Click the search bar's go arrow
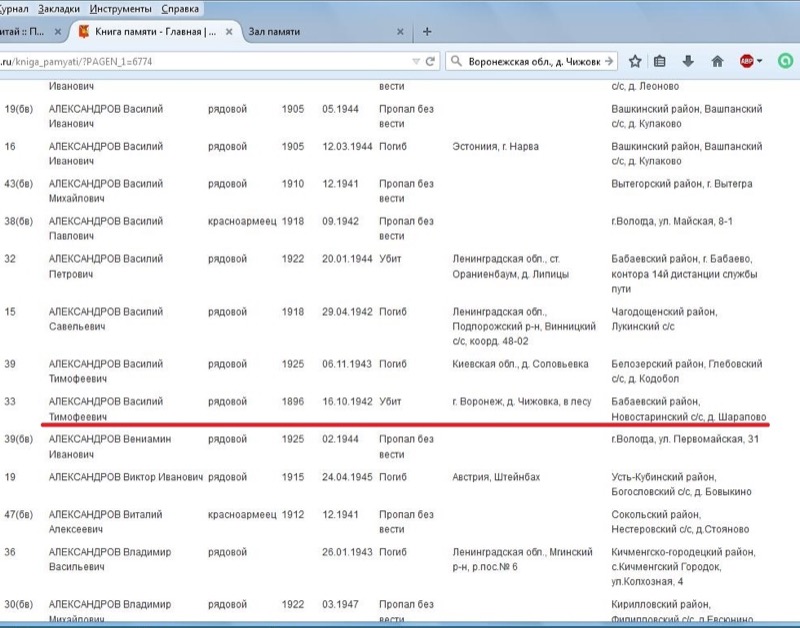The image size is (800, 628). point(608,61)
